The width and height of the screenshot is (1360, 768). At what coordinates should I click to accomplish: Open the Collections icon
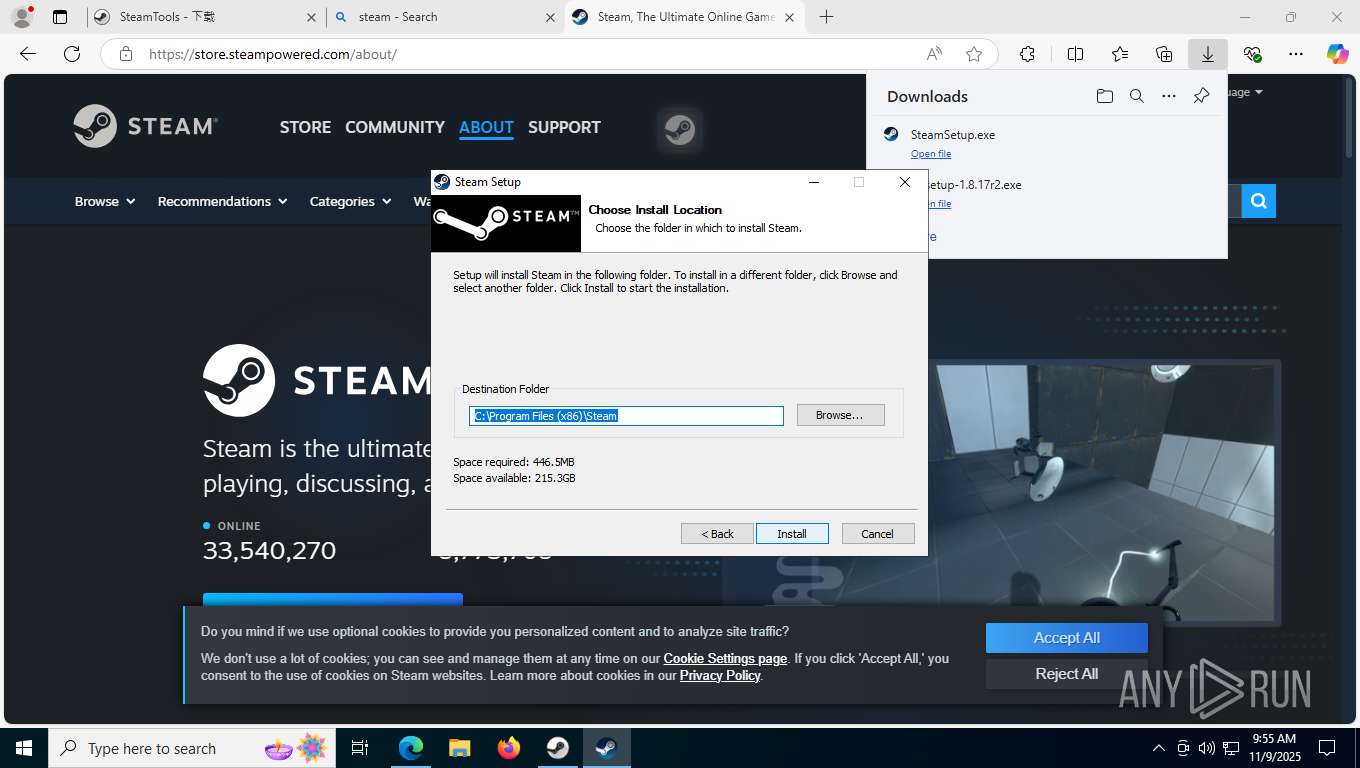point(1164,54)
